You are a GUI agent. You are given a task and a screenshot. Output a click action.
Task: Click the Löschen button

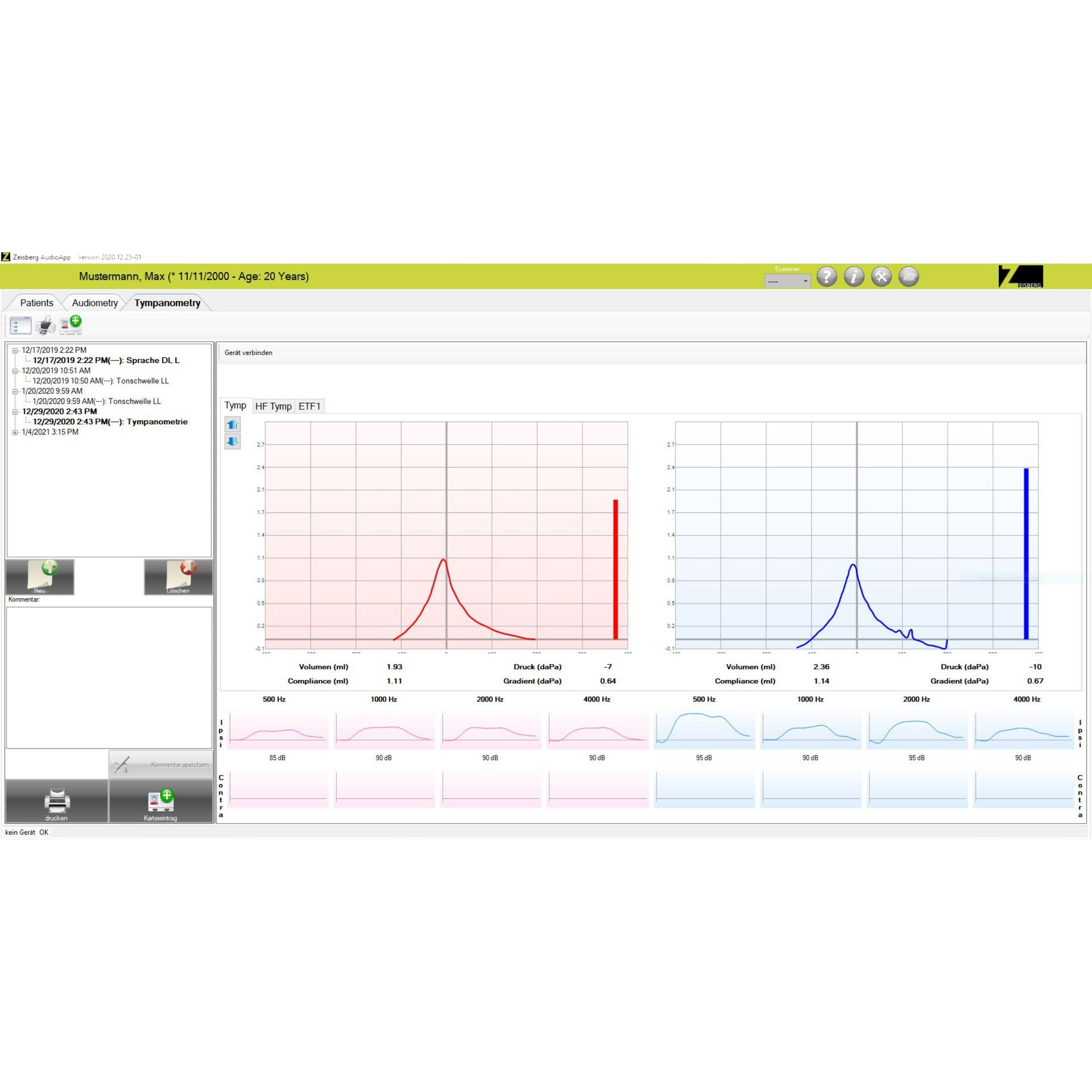(178, 577)
